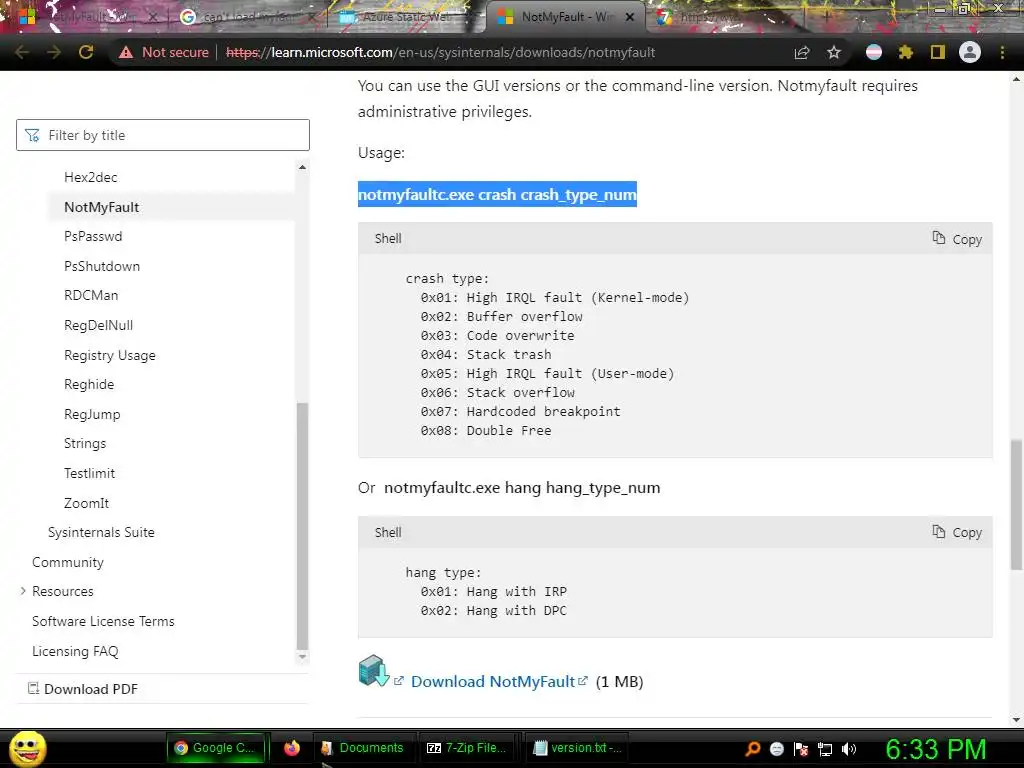Copy the crash type Shell code block
Image resolution: width=1024 pixels, height=768 pixels.
pyautogui.click(x=957, y=239)
